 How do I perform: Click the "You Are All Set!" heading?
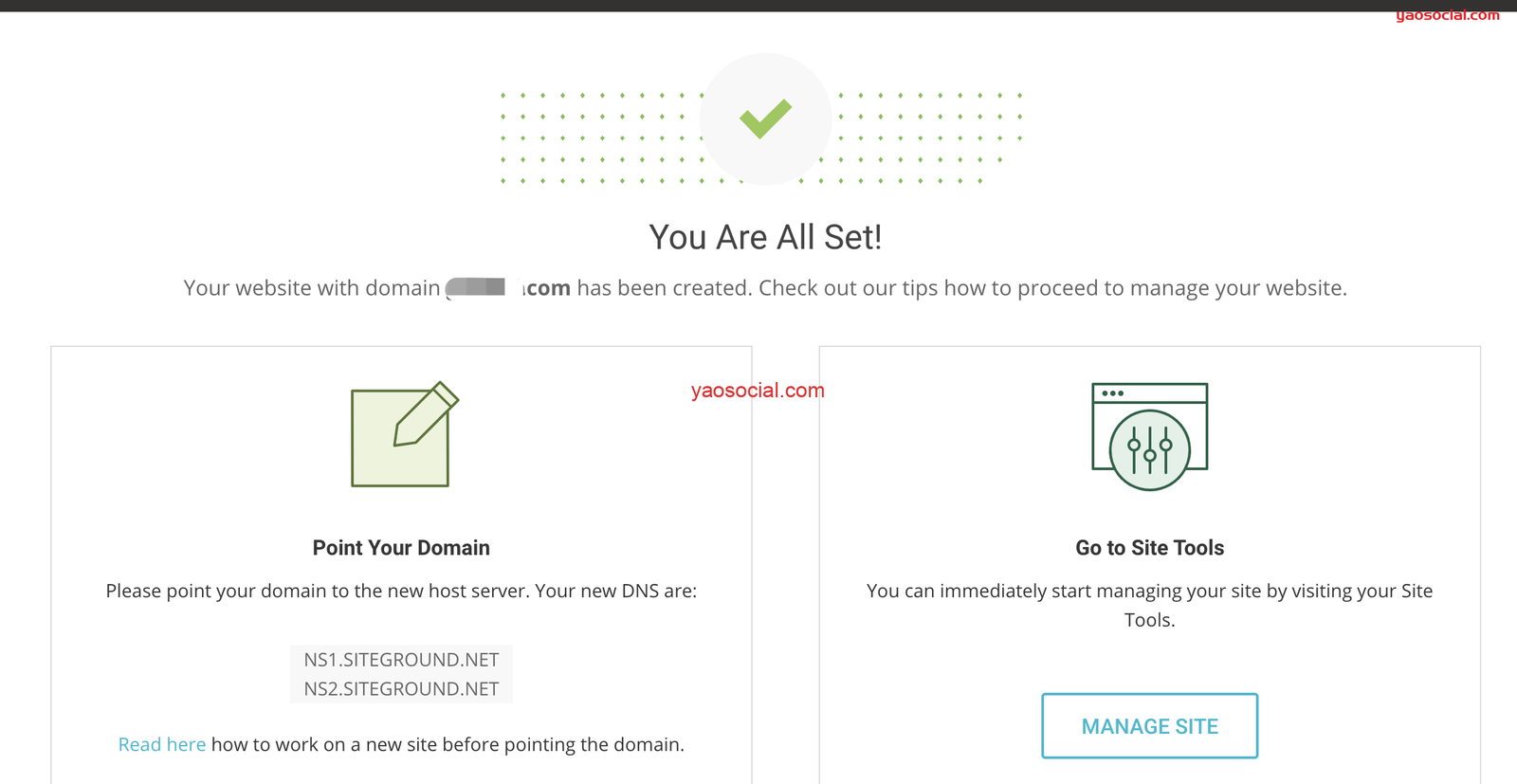[765, 237]
